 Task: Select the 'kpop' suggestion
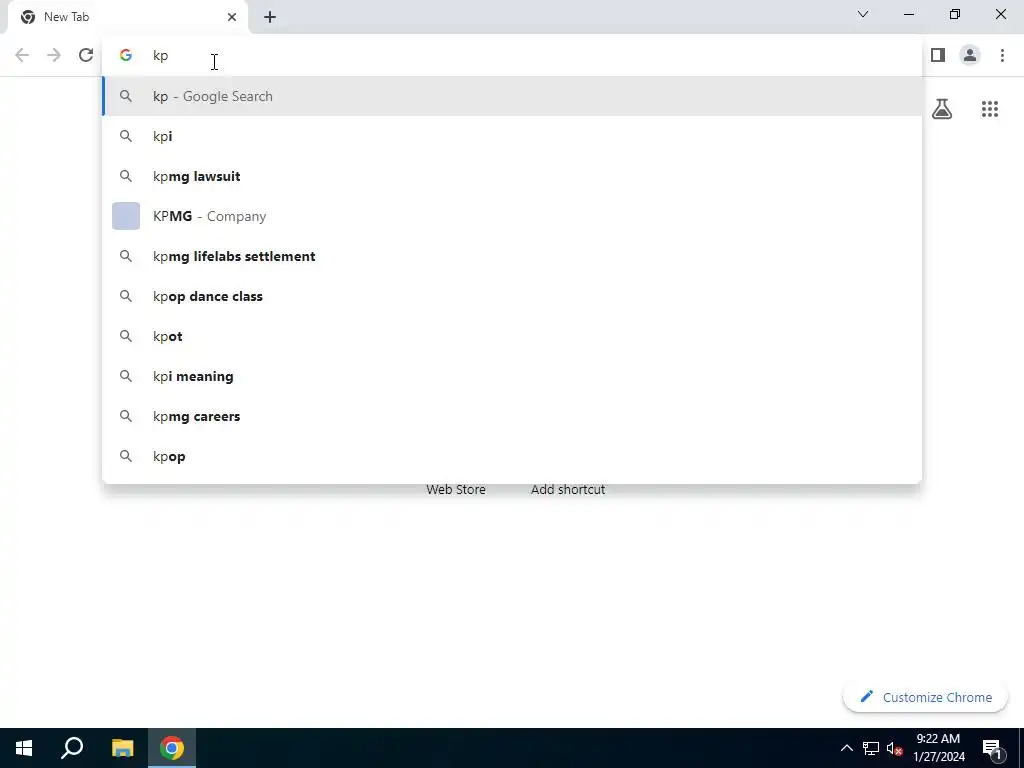[512, 456]
